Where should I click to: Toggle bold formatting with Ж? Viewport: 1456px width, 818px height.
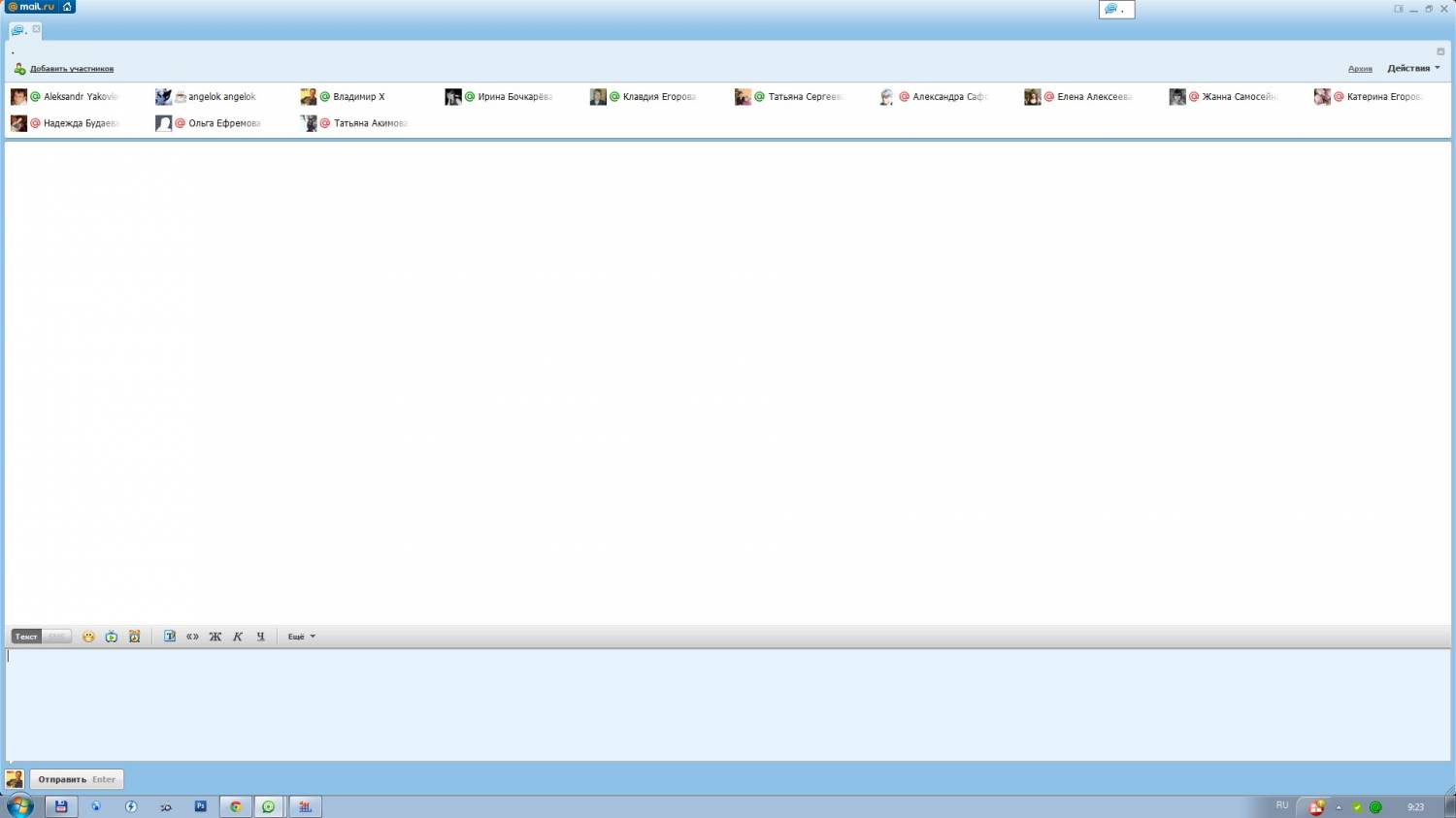(215, 637)
